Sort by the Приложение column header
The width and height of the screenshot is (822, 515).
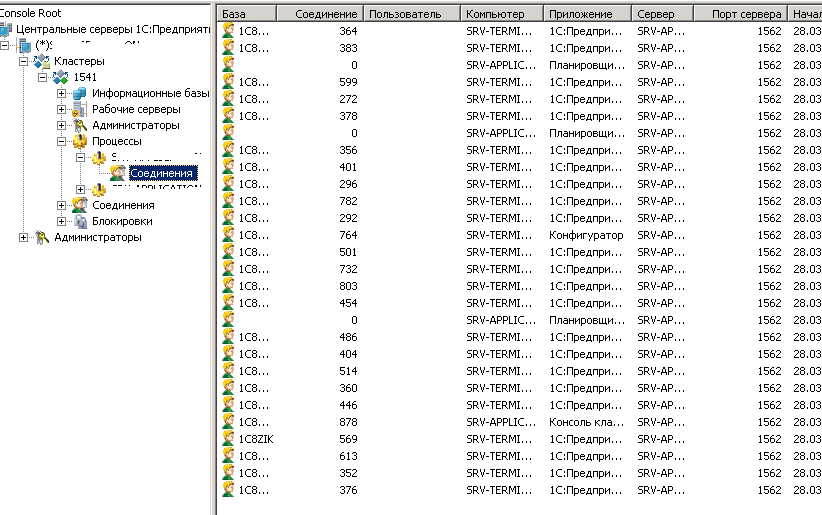tap(588, 14)
